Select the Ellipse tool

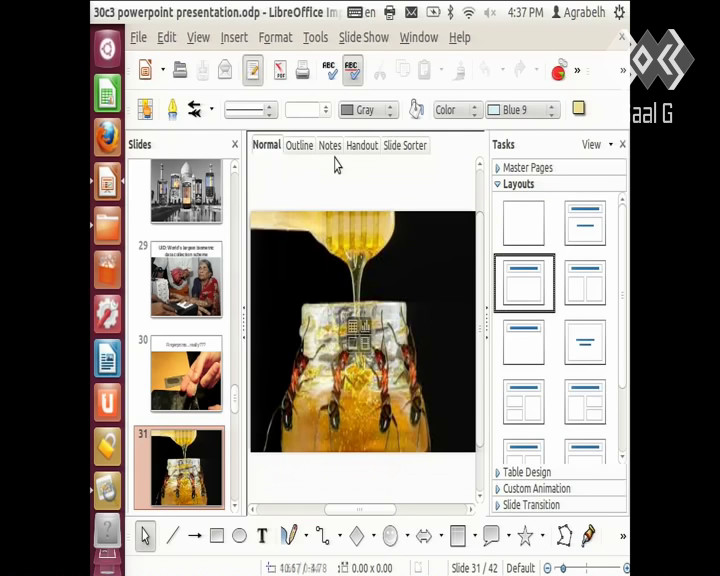click(239, 536)
